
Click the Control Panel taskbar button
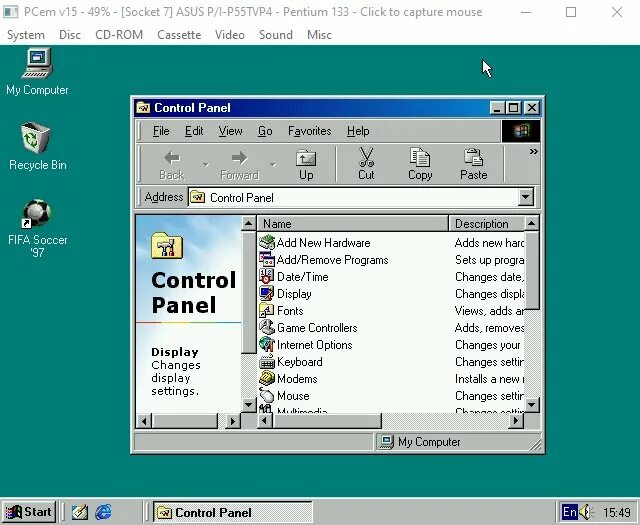[x=233, y=512]
